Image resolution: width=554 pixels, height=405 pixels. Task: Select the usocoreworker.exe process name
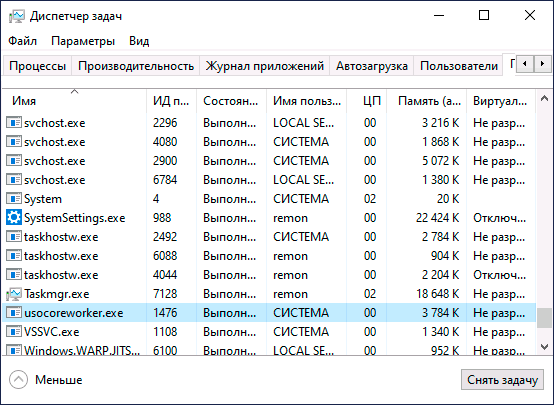74,313
